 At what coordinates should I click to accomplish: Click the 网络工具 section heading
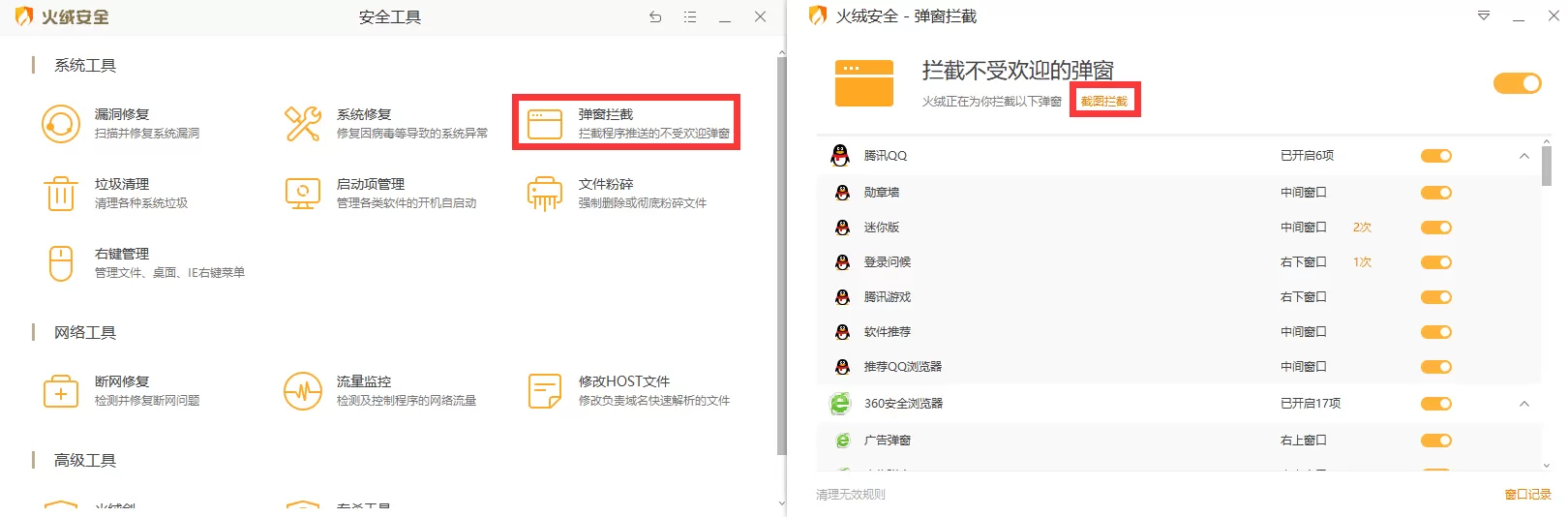[x=85, y=333]
